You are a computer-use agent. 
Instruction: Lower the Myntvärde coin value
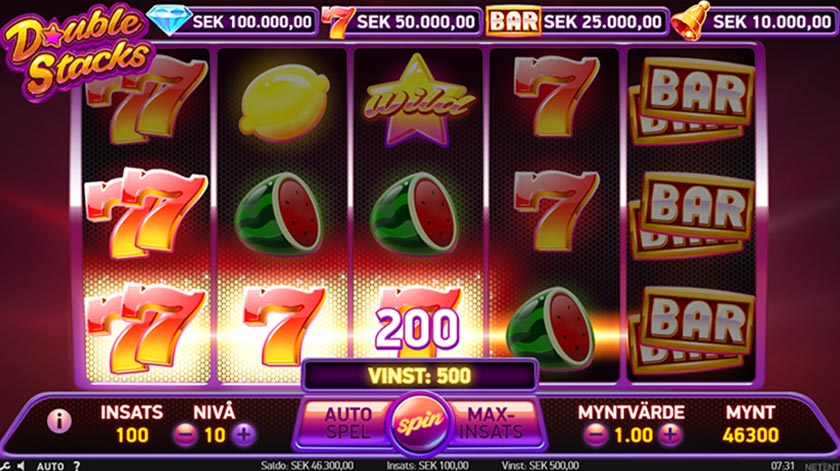click(x=595, y=435)
